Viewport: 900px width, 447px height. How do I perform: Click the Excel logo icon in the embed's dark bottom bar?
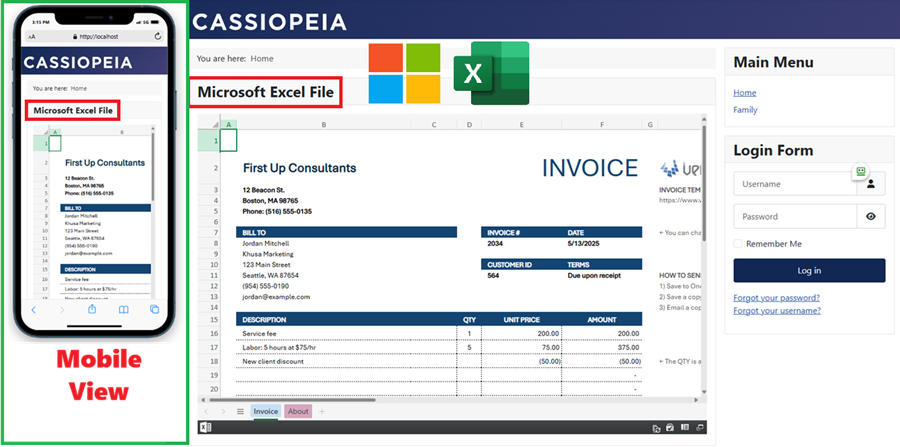click(x=205, y=427)
